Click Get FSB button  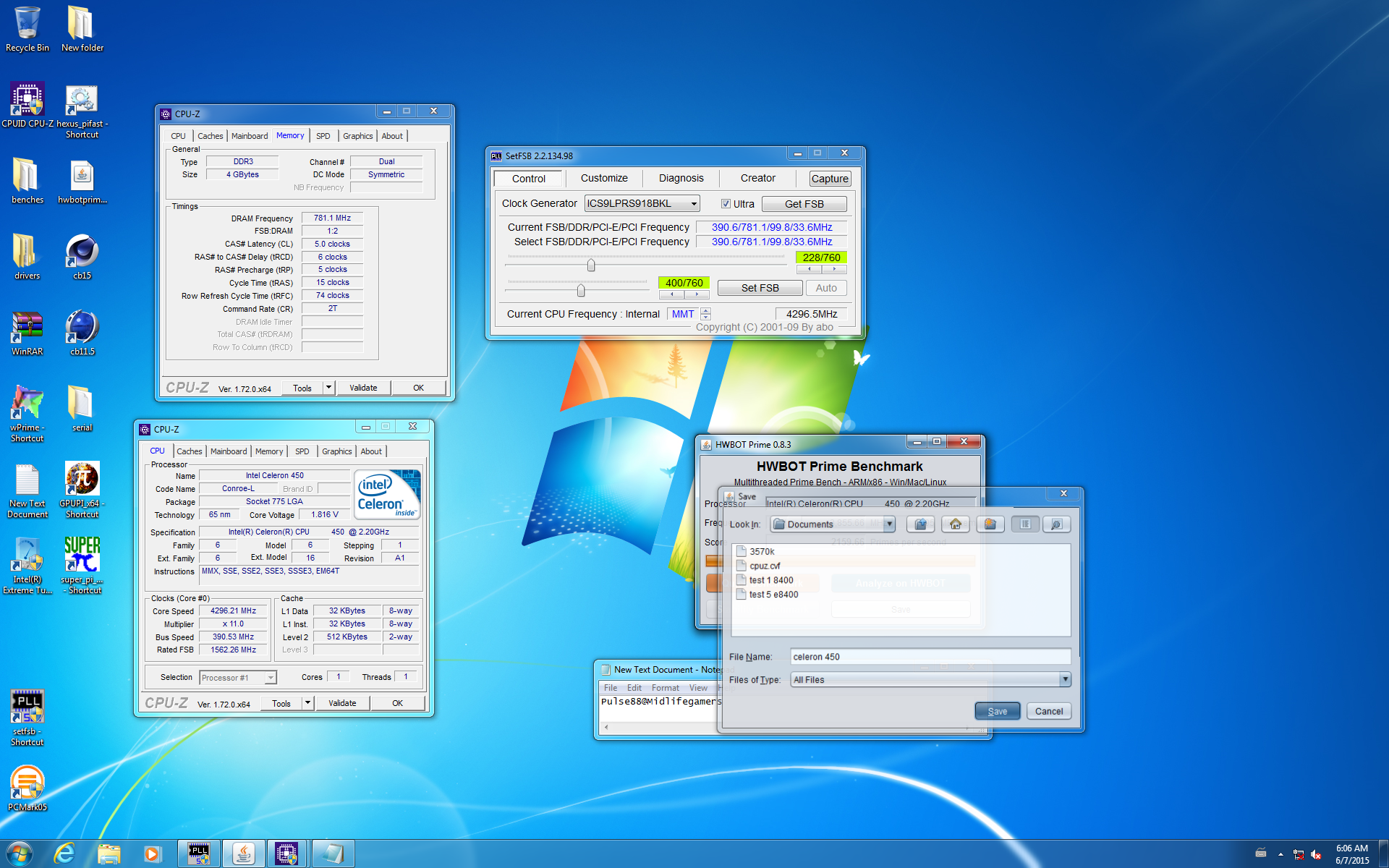pos(804,204)
